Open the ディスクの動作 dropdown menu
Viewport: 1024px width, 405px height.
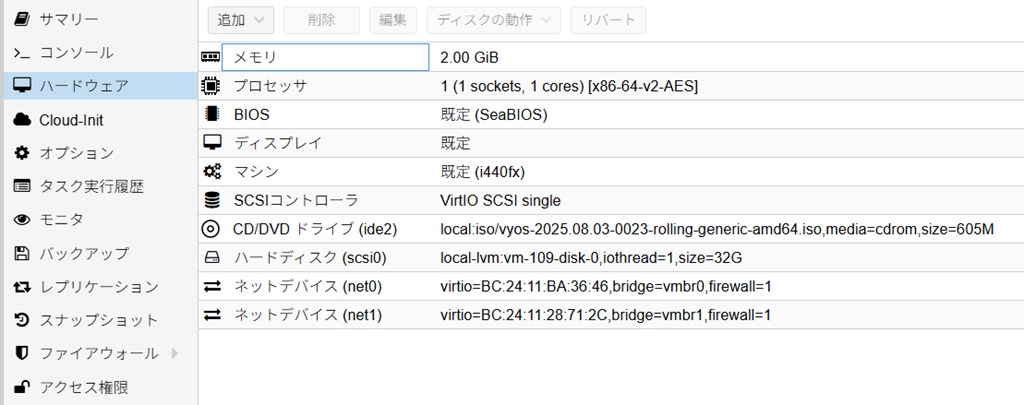pos(494,19)
